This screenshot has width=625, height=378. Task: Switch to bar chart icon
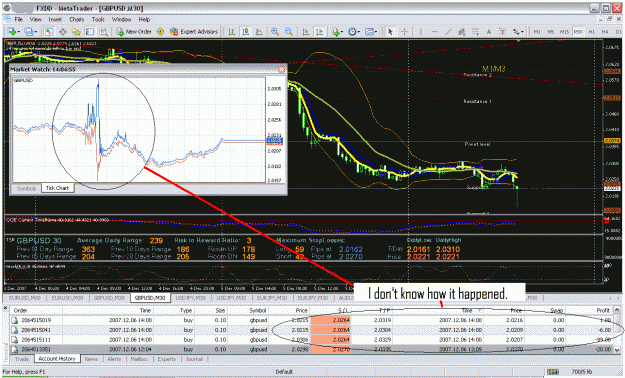click(x=232, y=32)
